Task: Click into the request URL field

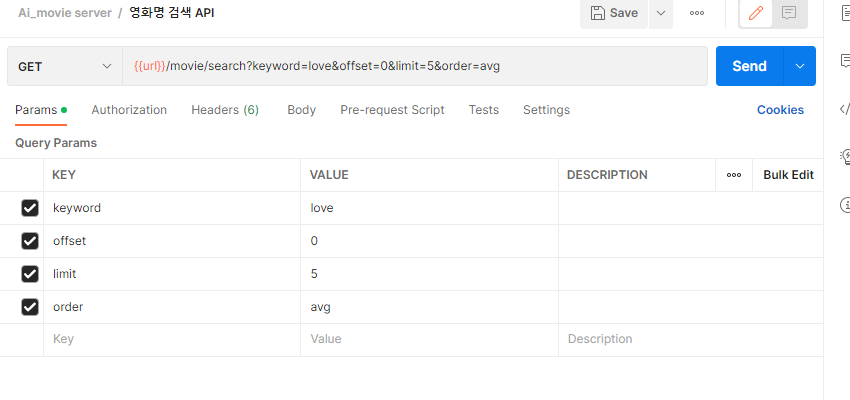Action: [415, 67]
